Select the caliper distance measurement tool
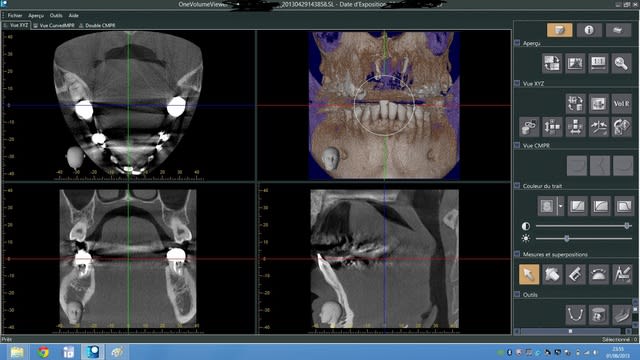Viewport: 640px width, 360px height. point(575,274)
